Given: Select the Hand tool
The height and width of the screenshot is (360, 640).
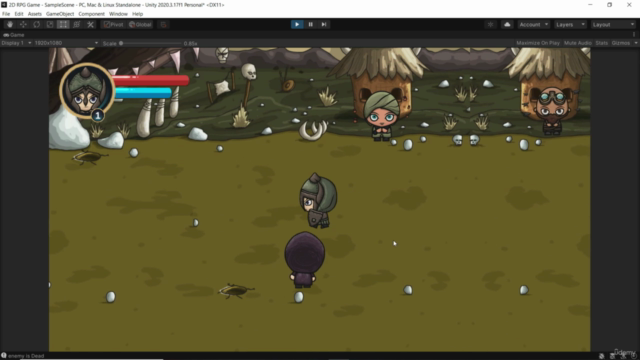Looking at the screenshot, I should 10,24.
